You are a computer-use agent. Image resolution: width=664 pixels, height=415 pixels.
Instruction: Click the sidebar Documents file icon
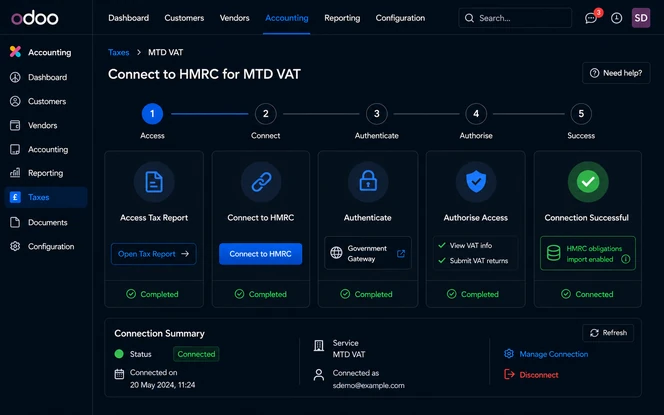(x=15, y=222)
